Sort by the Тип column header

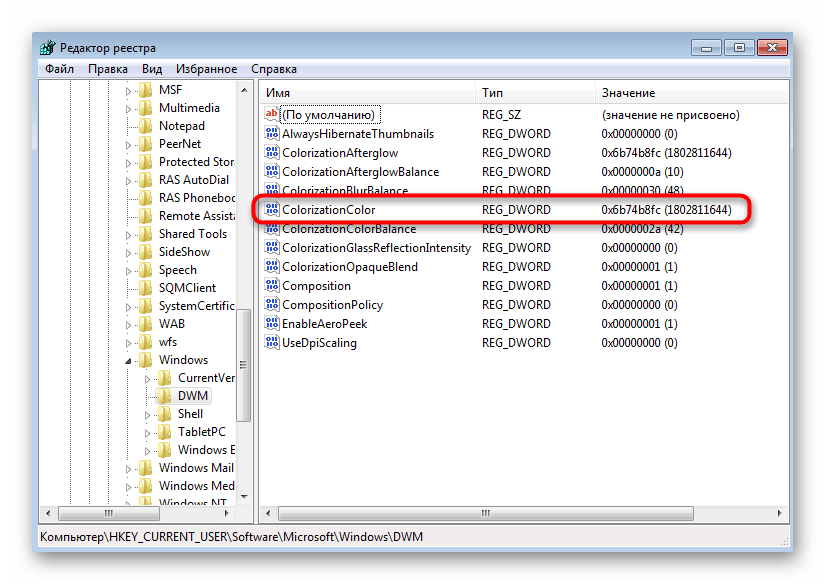[535, 93]
